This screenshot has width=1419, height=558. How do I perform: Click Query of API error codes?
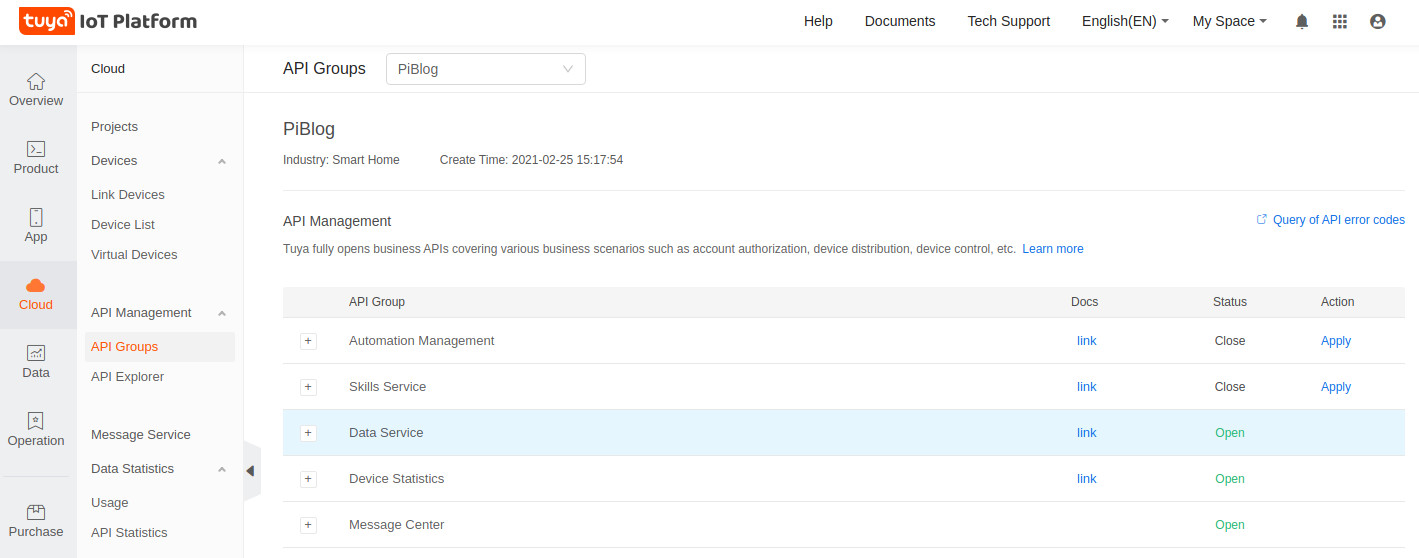(1339, 220)
